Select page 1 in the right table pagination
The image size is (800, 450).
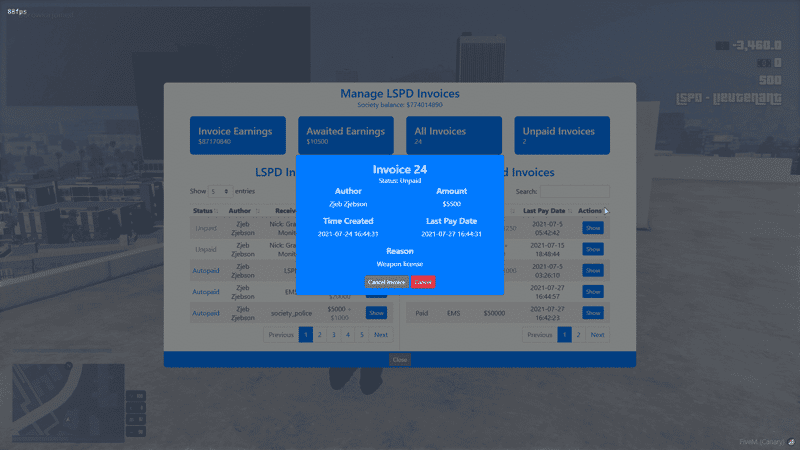[x=564, y=335]
